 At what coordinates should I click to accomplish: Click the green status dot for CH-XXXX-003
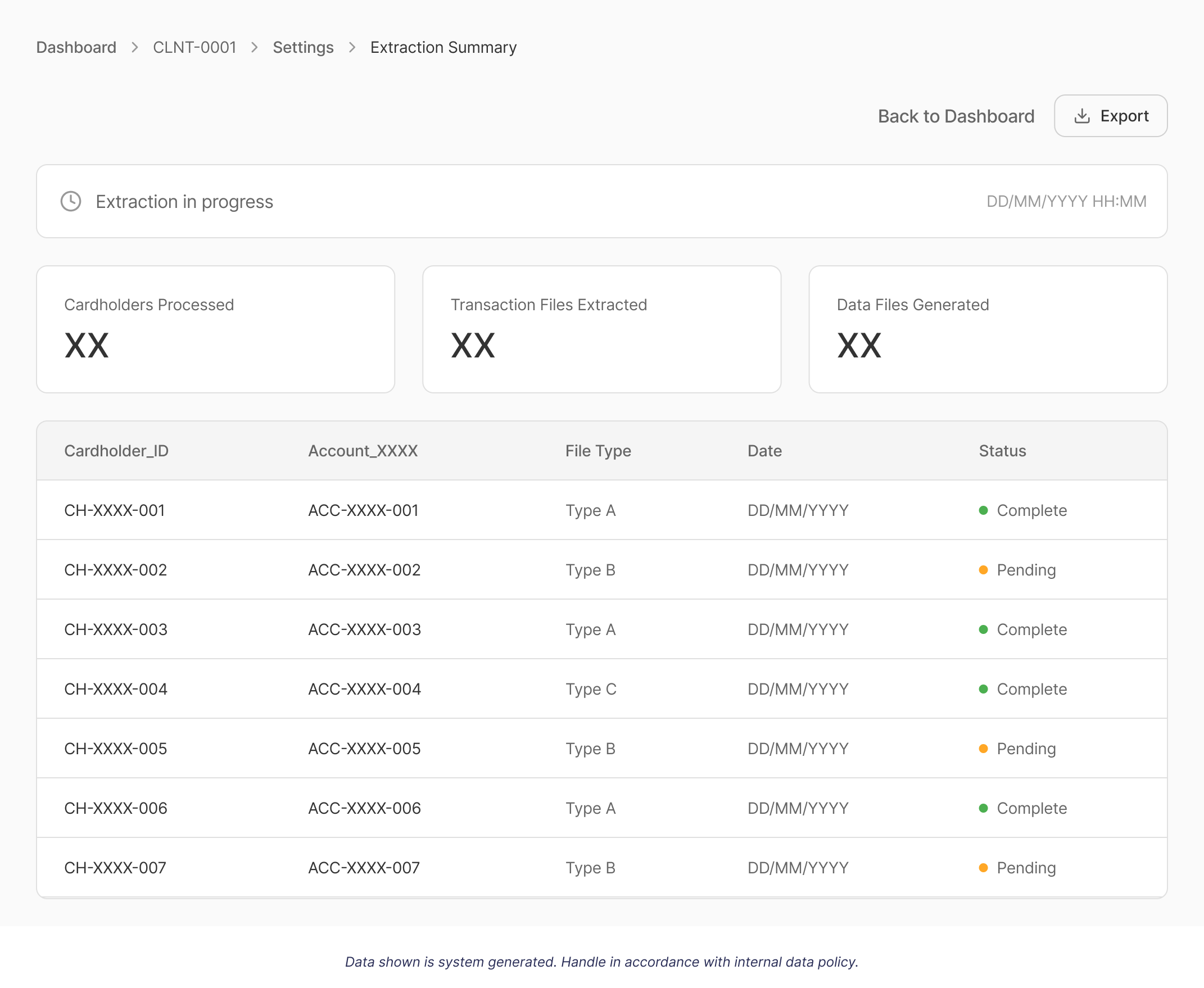983,629
